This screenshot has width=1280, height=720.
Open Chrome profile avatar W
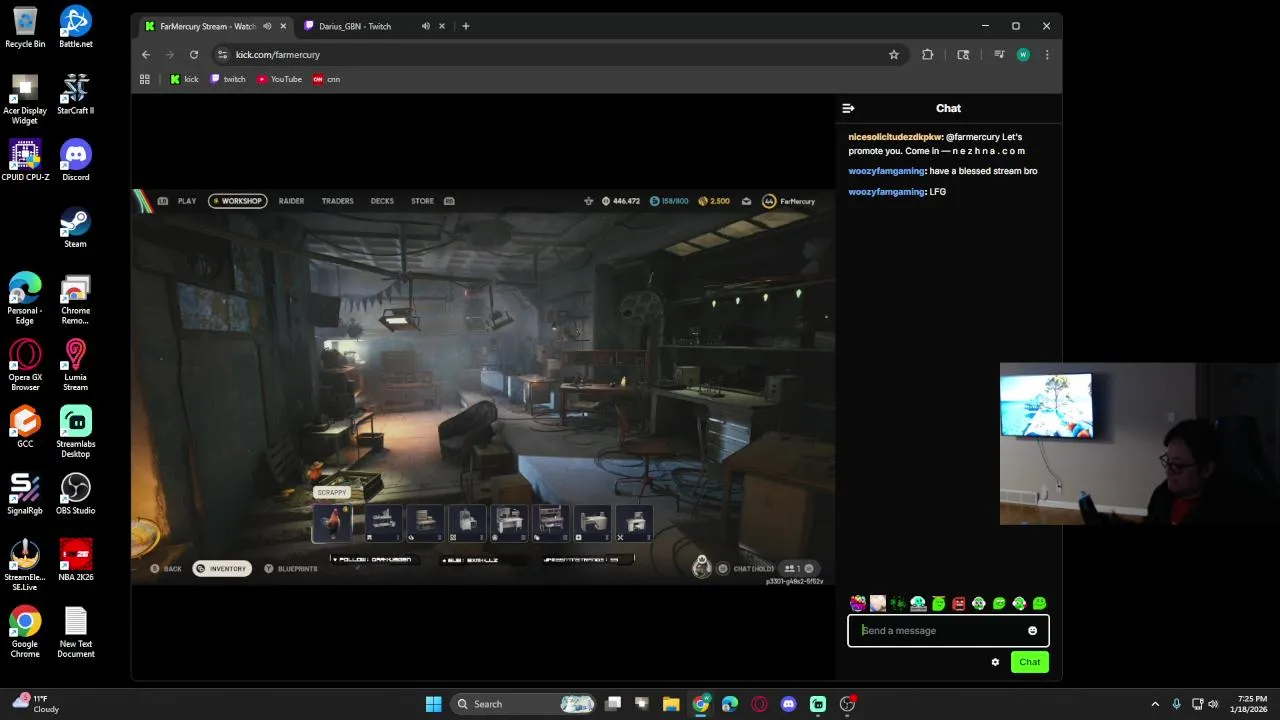coord(1023,55)
